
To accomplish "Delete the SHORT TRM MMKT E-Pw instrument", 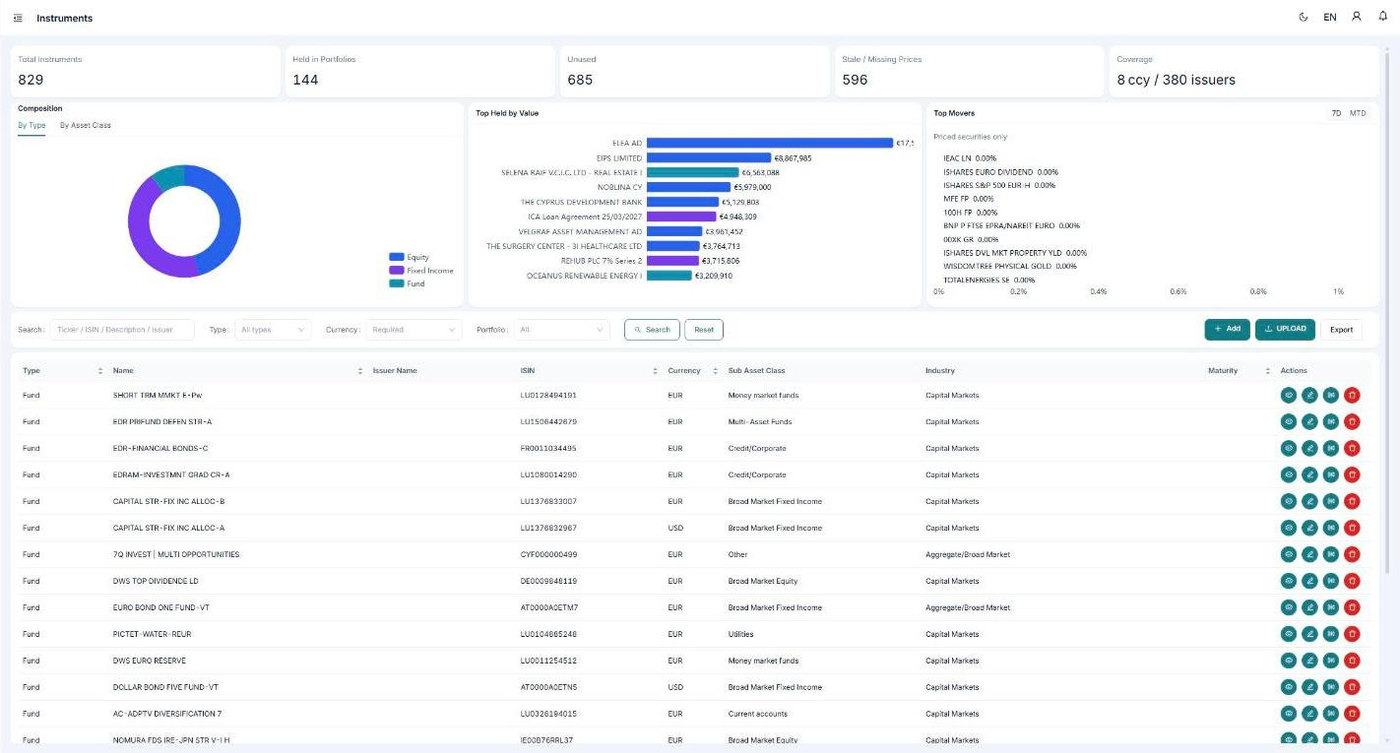I will [1352, 395].
